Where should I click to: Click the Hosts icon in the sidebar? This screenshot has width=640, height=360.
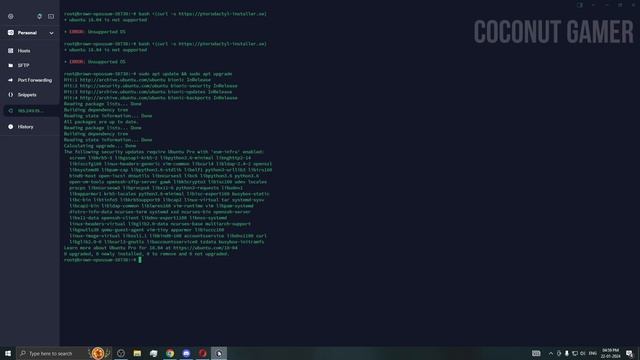[11, 51]
